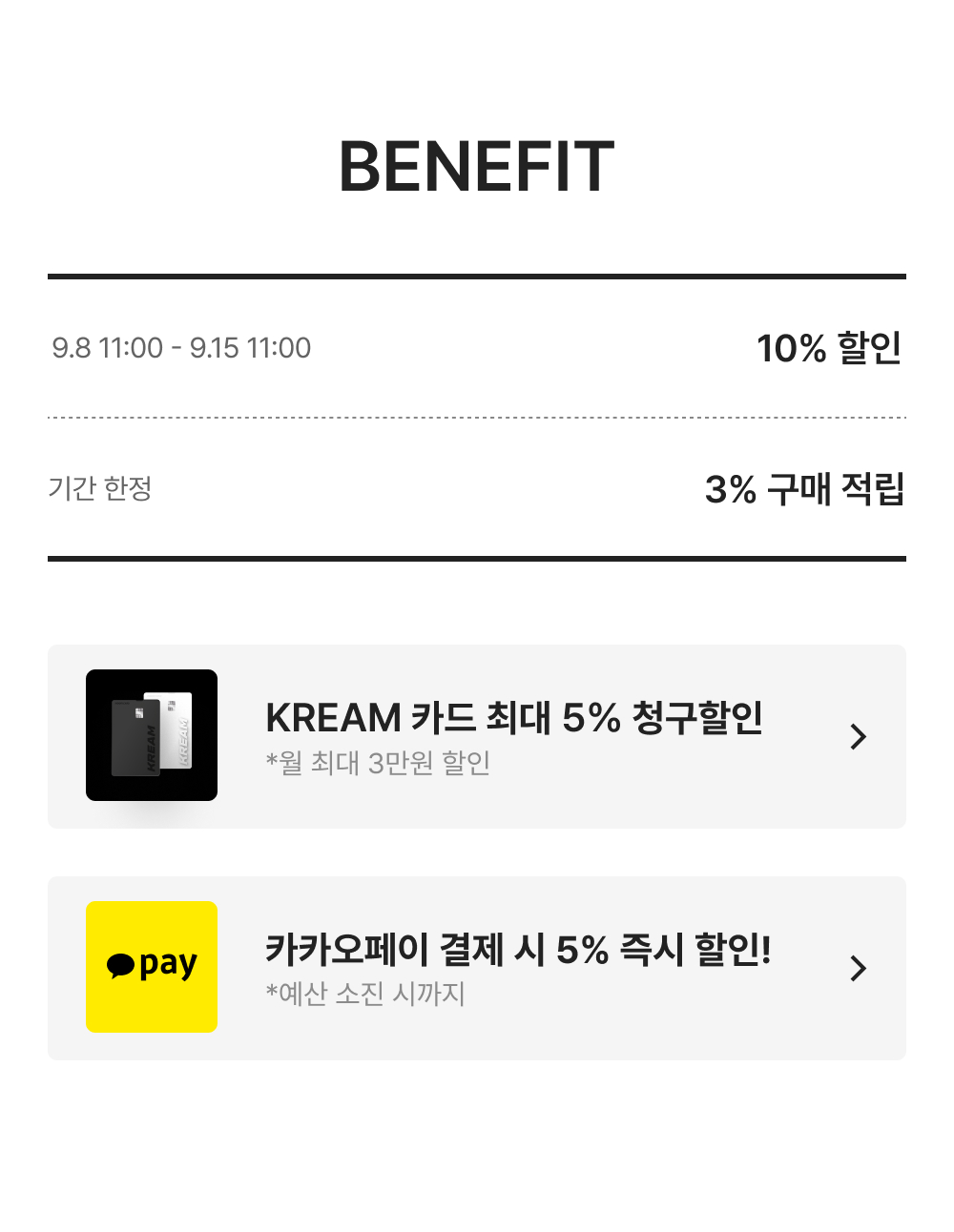Image resolution: width=954 pixels, height=1232 pixels.
Task: Click the '3% 구매 적립' benefit value
Action: [803, 489]
